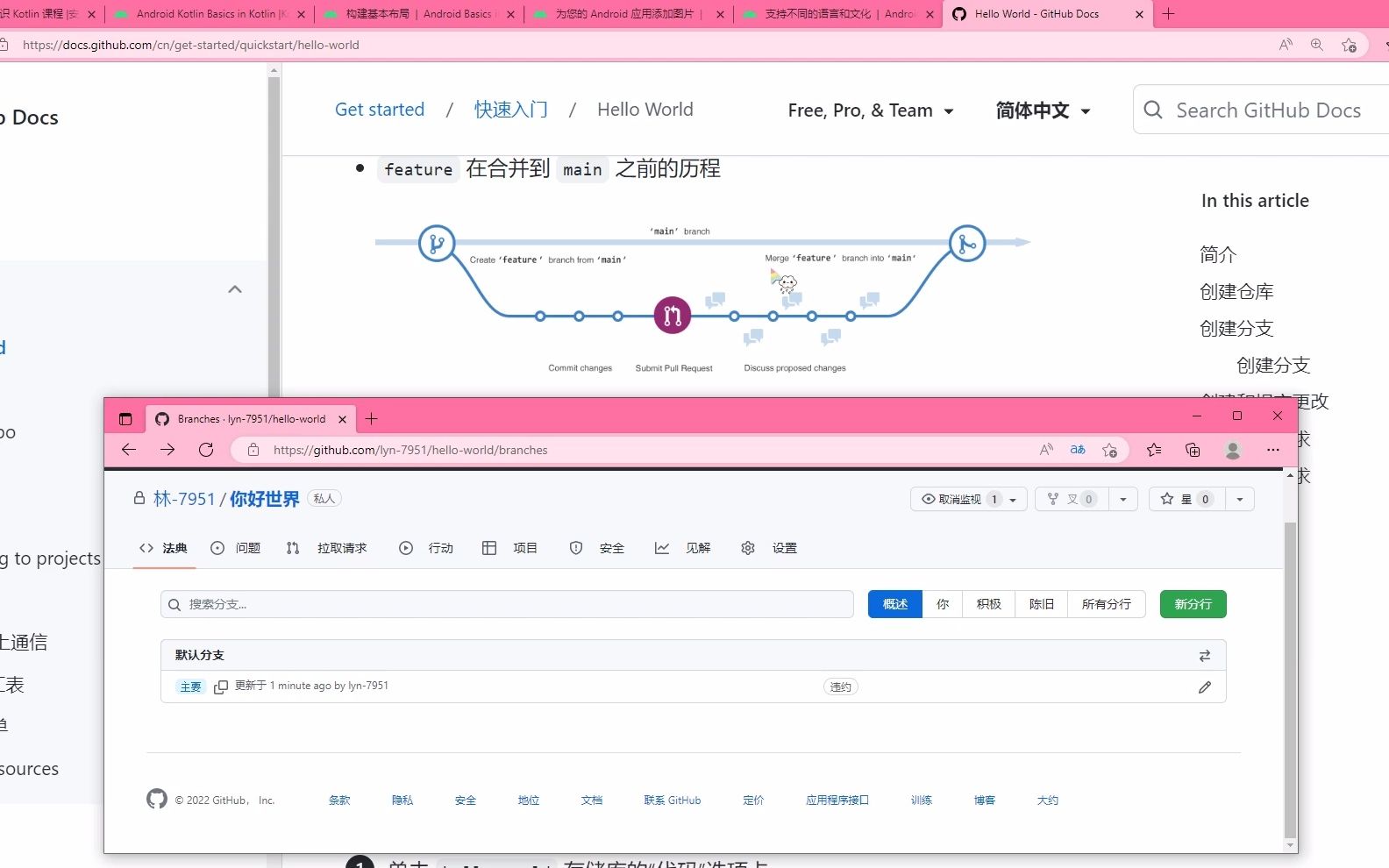Jump to 简介 in article outline

(x=1218, y=255)
